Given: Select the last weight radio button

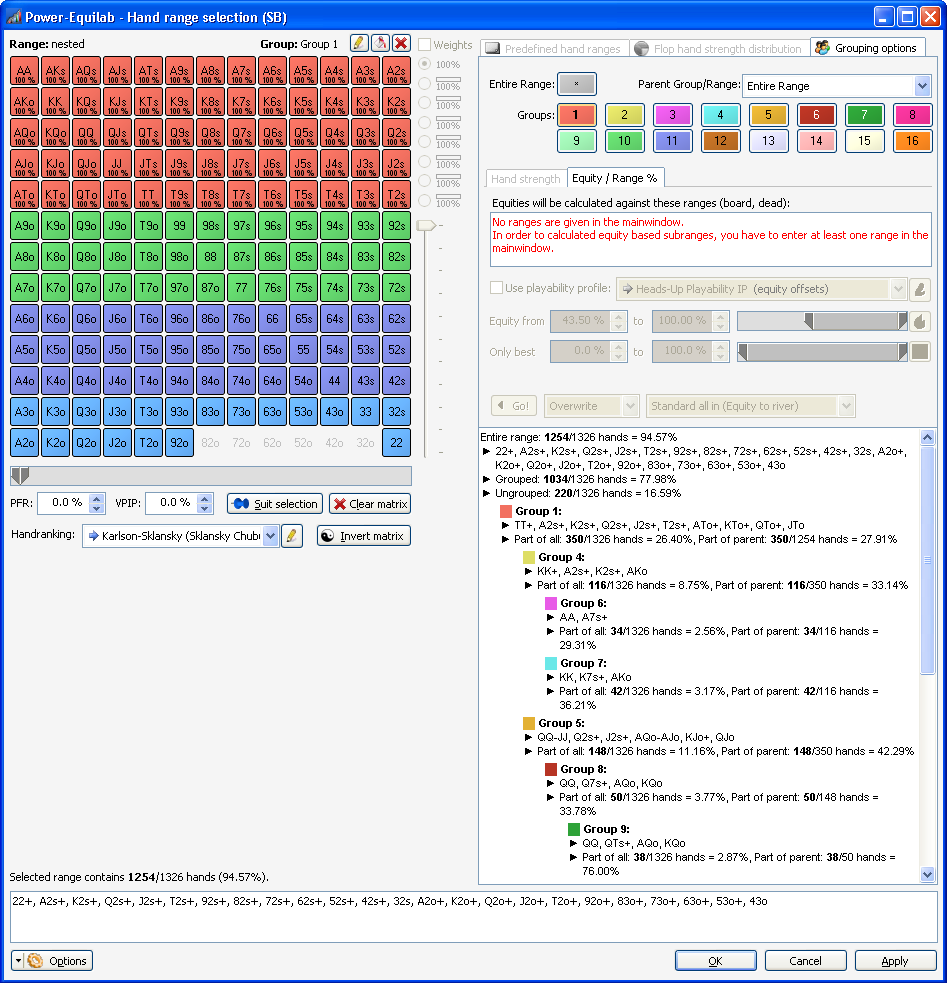Looking at the screenshot, I should [425, 201].
